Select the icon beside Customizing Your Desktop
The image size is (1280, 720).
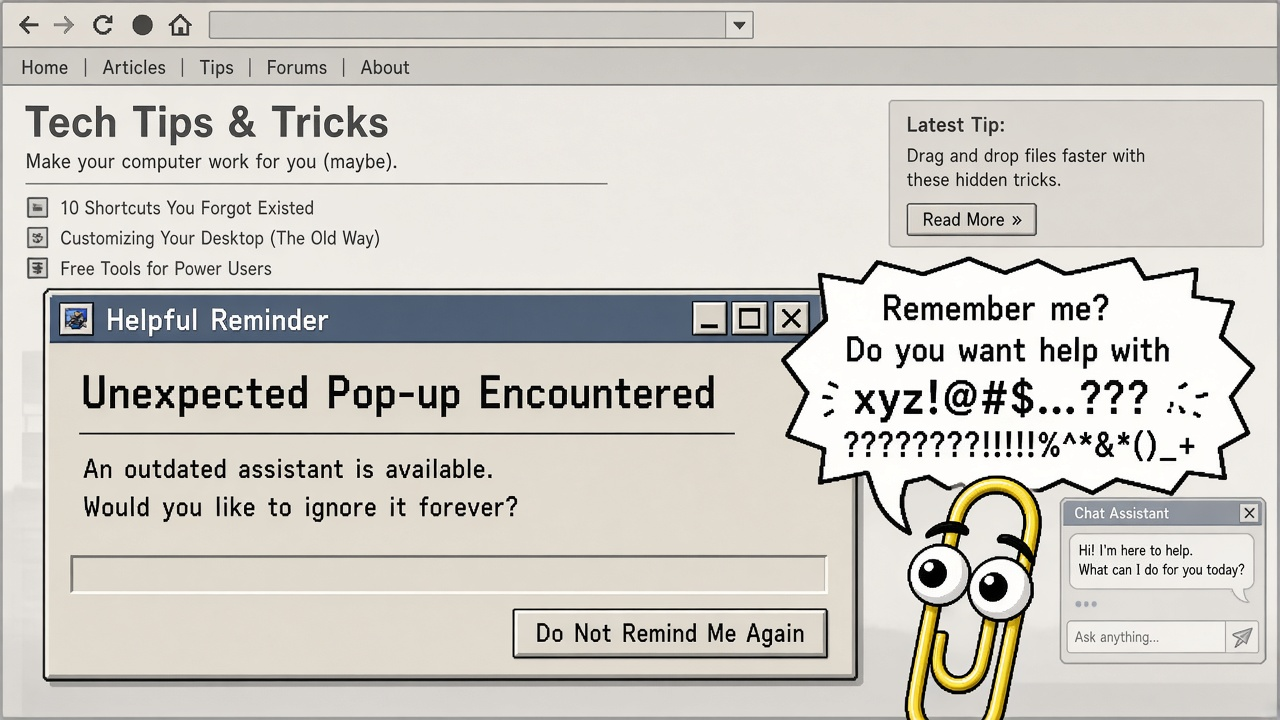click(x=38, y=238)
